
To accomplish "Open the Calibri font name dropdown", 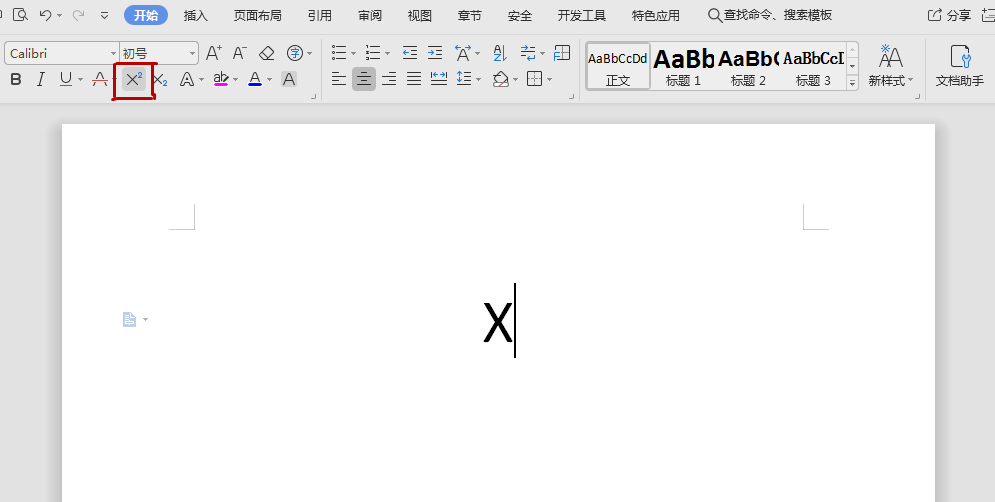I will click(113, 53).
